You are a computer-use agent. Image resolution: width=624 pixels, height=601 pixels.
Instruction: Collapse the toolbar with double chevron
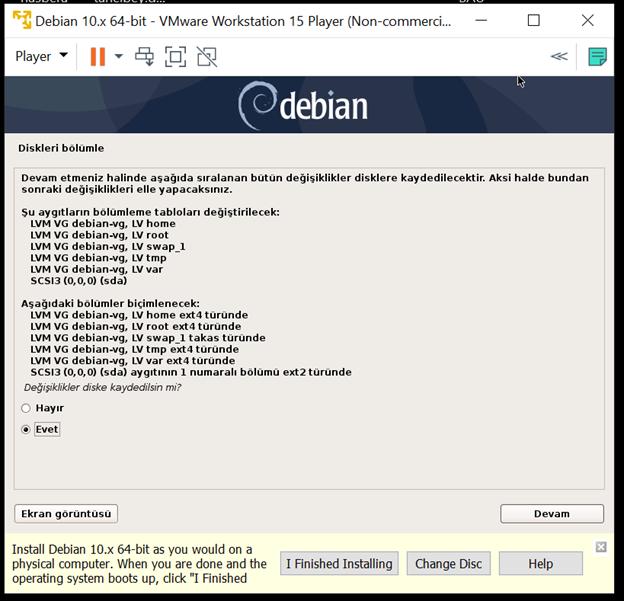coord(559,57)
